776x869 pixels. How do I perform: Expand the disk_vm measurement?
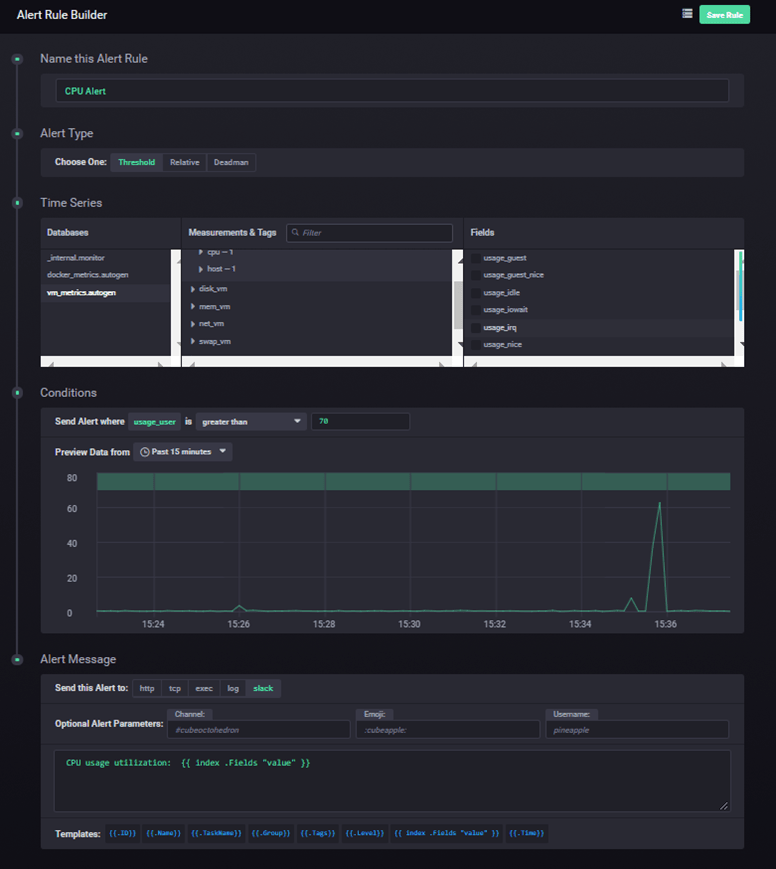point(192,289)
